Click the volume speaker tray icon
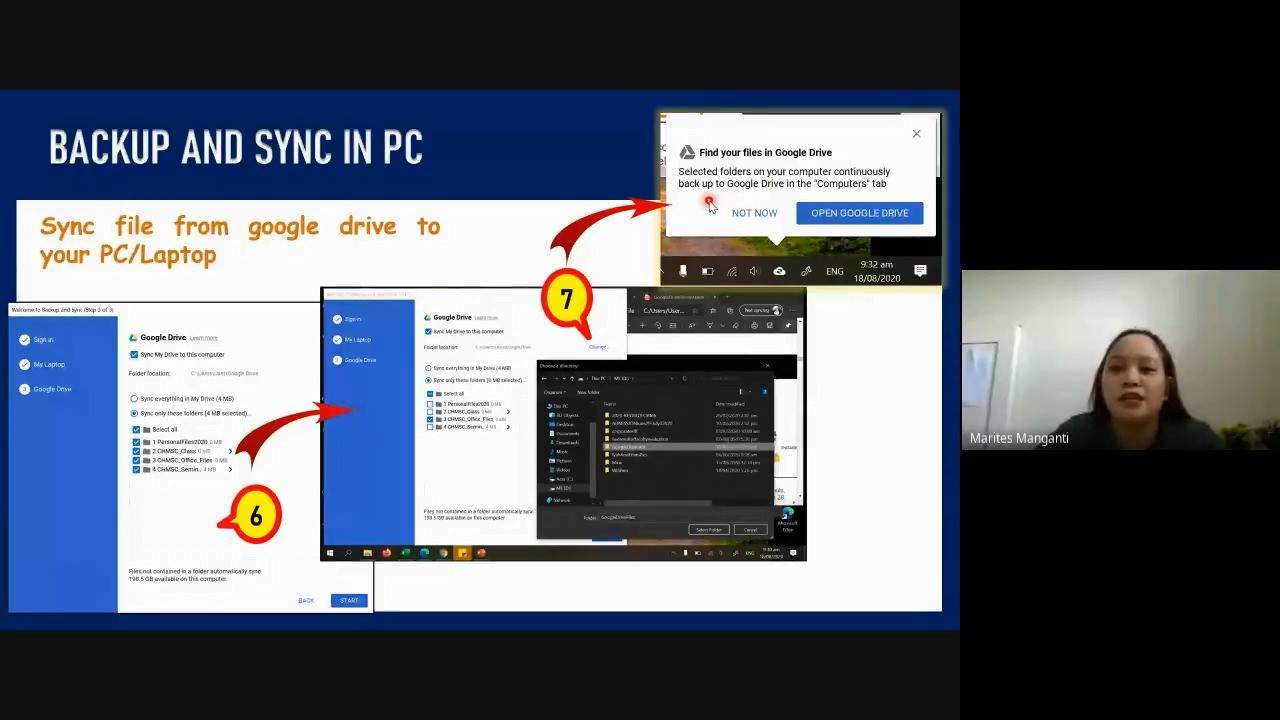Viewport: 1280px width, 720px height. pyautogui.click(x=755, y=271)
